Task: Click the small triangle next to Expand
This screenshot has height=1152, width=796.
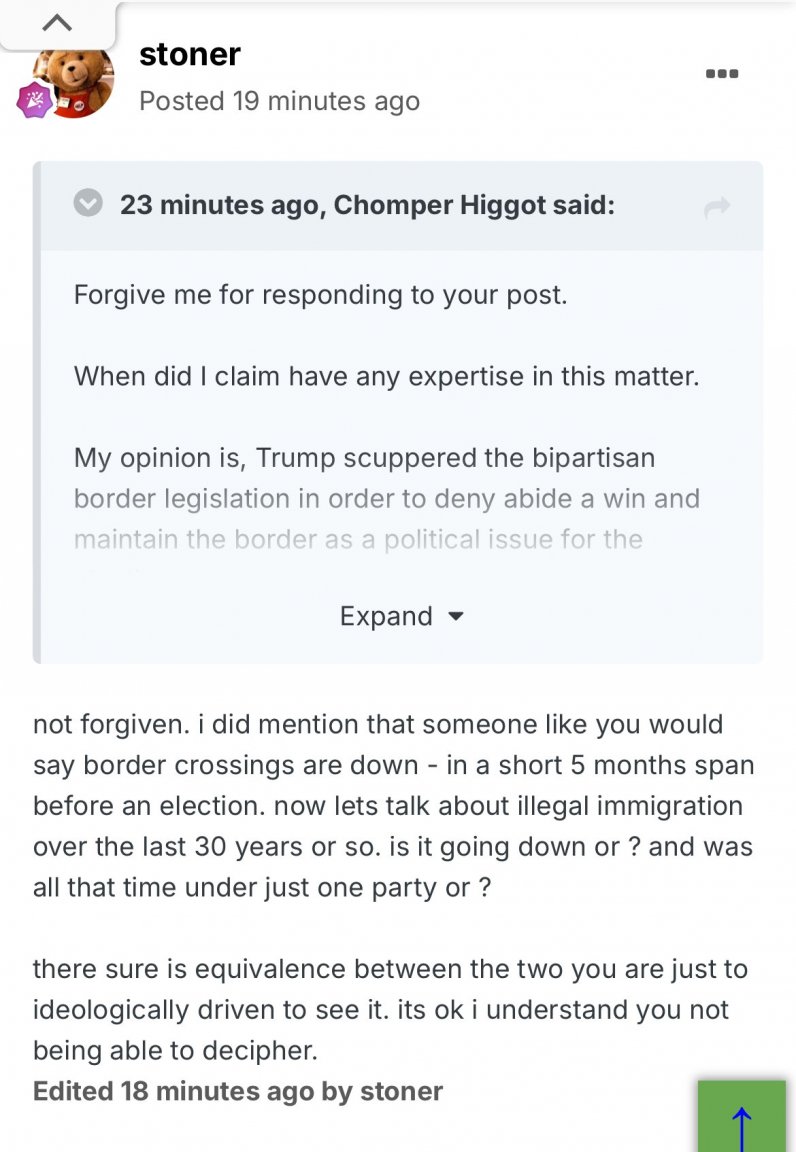Action: [456, 616]
